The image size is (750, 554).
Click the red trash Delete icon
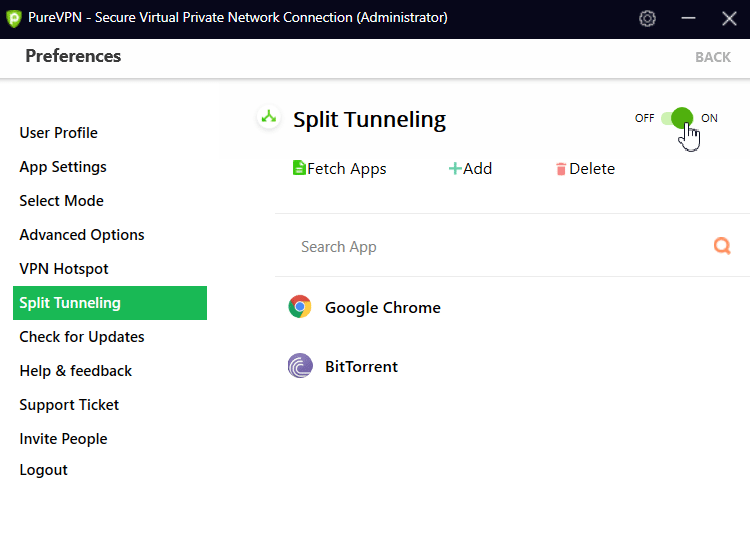[x=561, y=169]
